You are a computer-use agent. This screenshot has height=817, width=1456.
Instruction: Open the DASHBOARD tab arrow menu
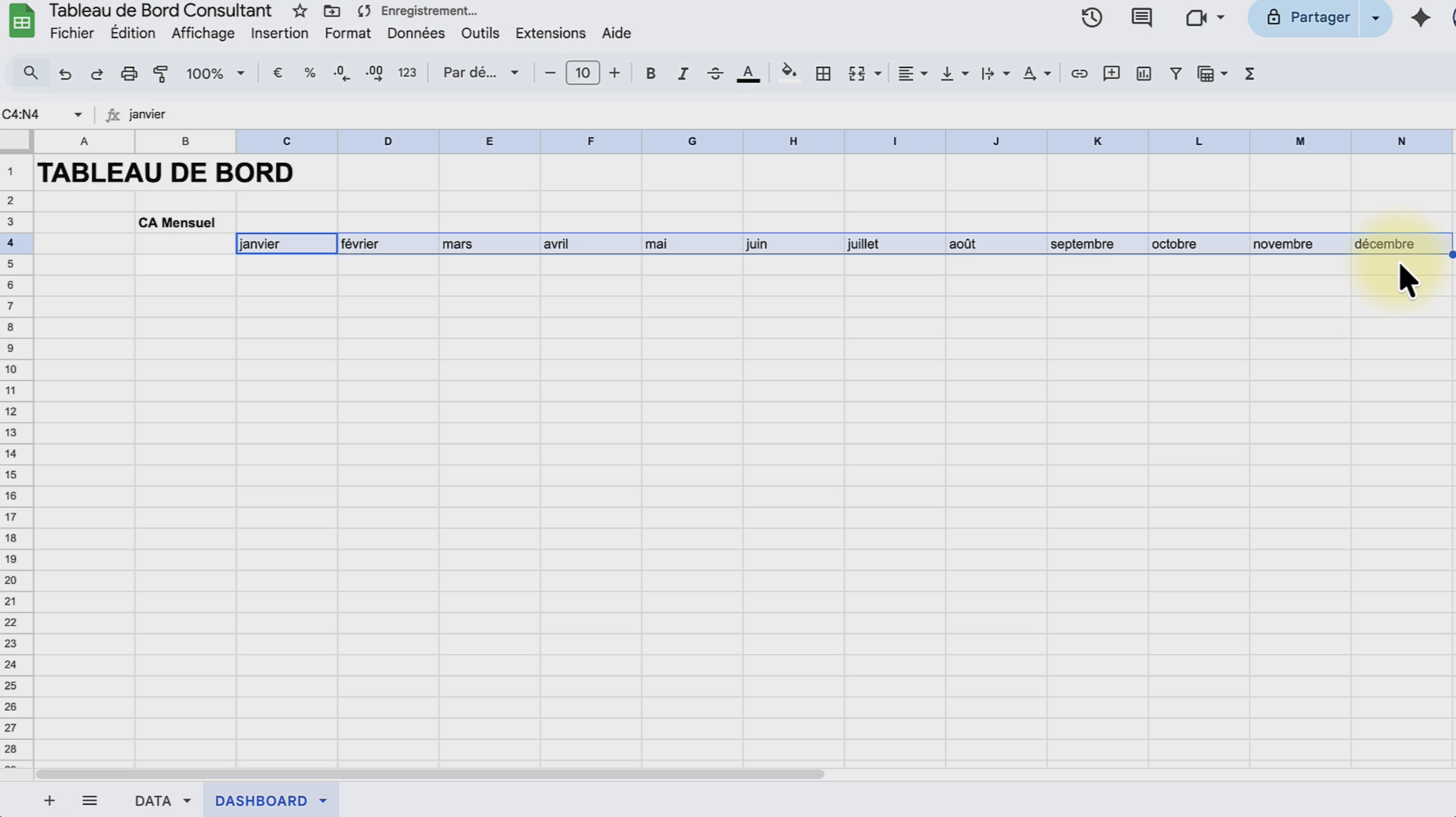point(323,800)
